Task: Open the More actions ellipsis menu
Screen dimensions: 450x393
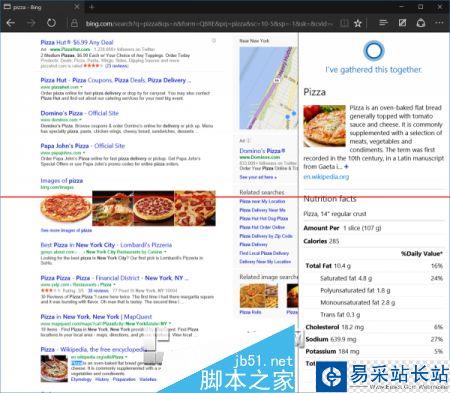Action: click(439, 23)
